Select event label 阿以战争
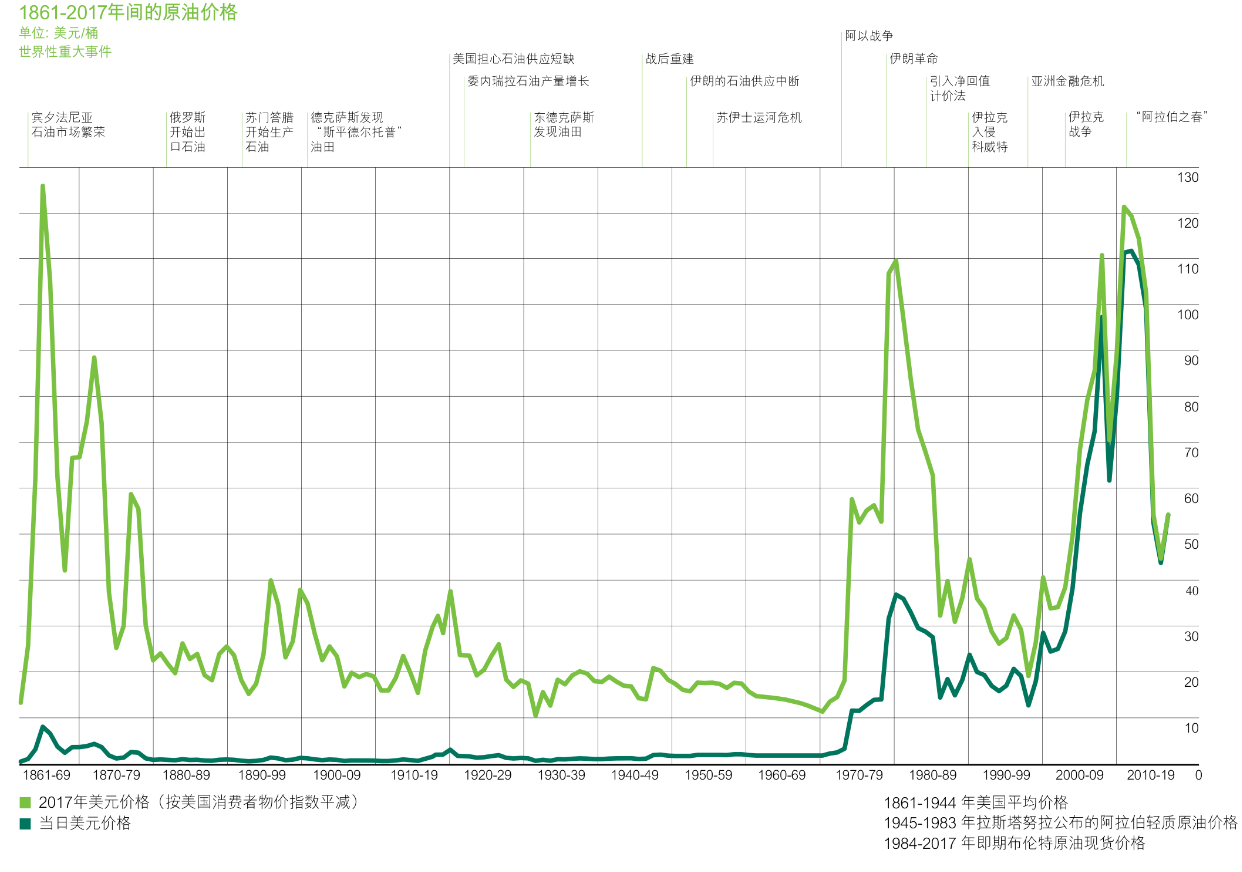 click(x=869, y=36)
